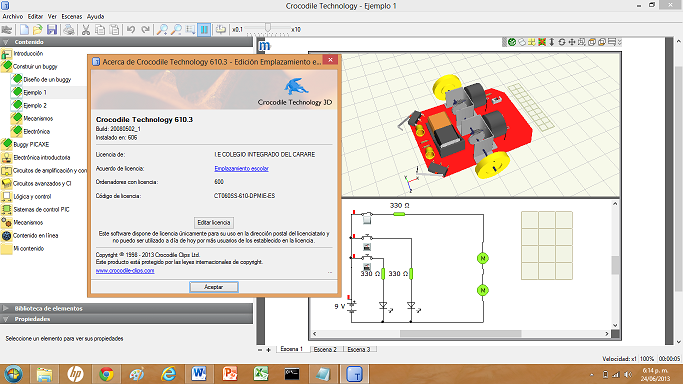The image size is (683, 384).
Task: Open the Archivo menu
Action: click(13, 17)
